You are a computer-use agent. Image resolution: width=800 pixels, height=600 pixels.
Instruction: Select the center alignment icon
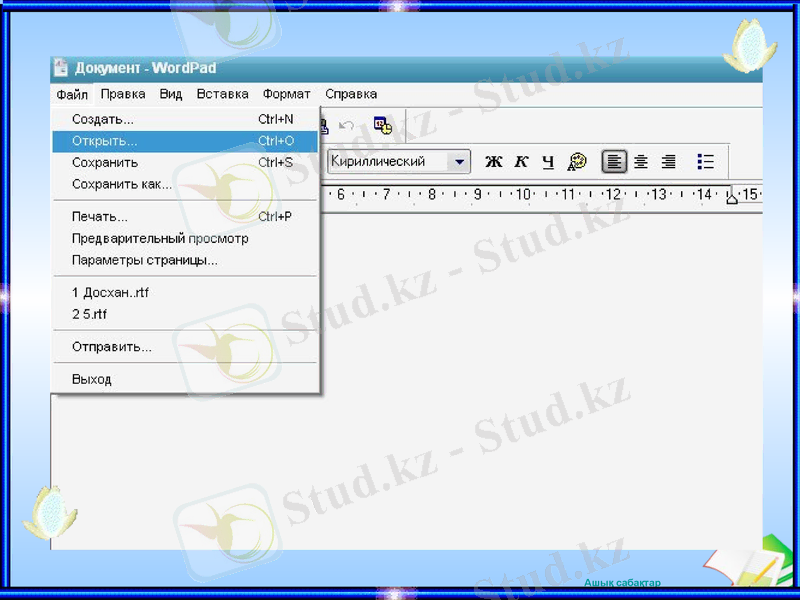point(641,160)
